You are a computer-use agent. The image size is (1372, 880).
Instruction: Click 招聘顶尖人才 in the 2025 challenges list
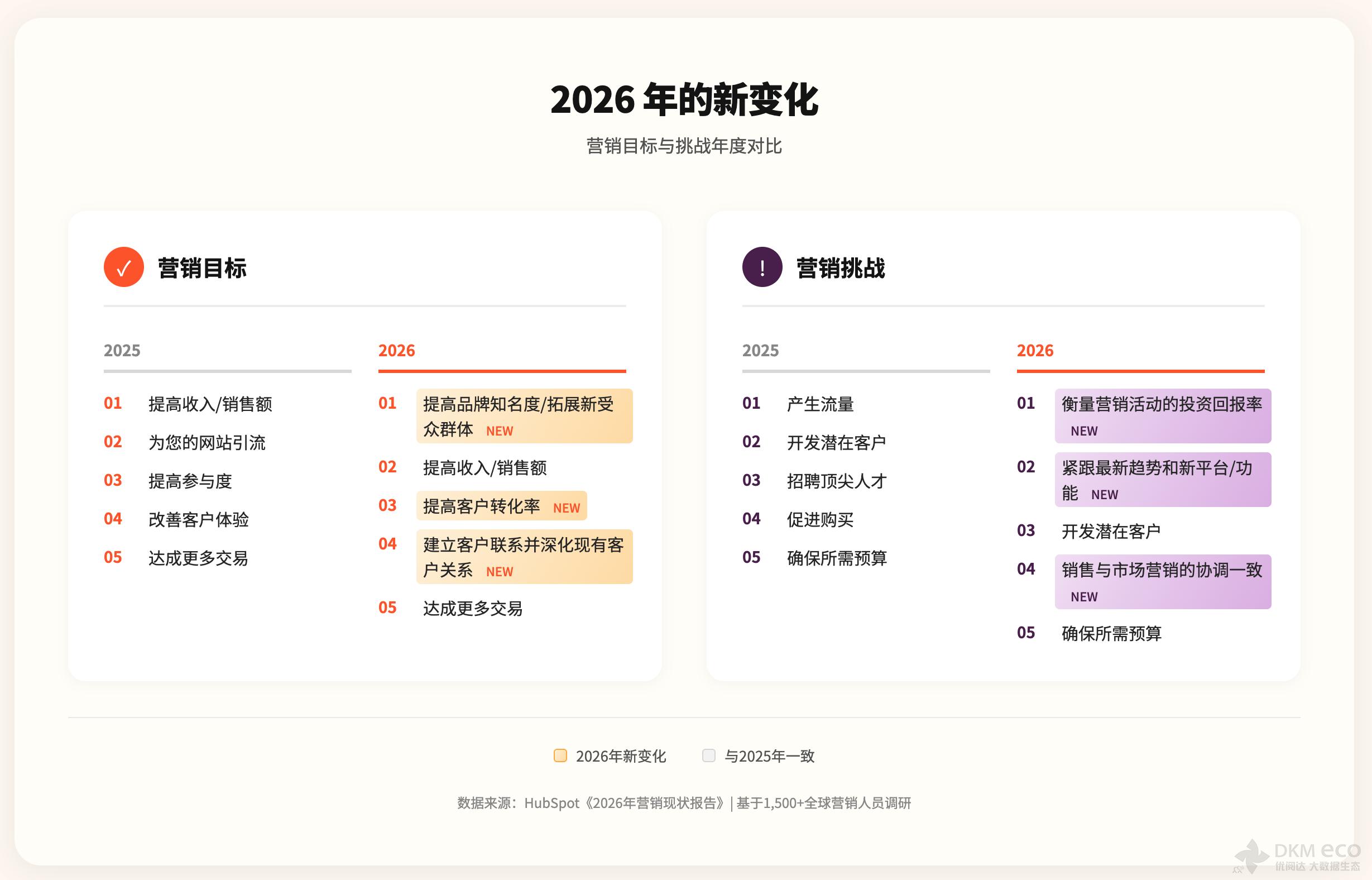pyautogui.click(x=836, y=481)
